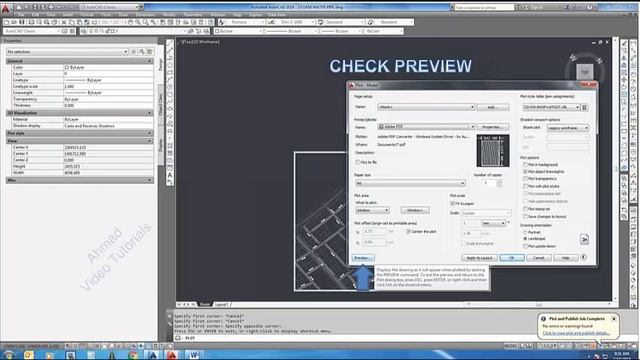Check Save changes to layout
Screen dimensions: 640x360
click(x=526, y=216)
